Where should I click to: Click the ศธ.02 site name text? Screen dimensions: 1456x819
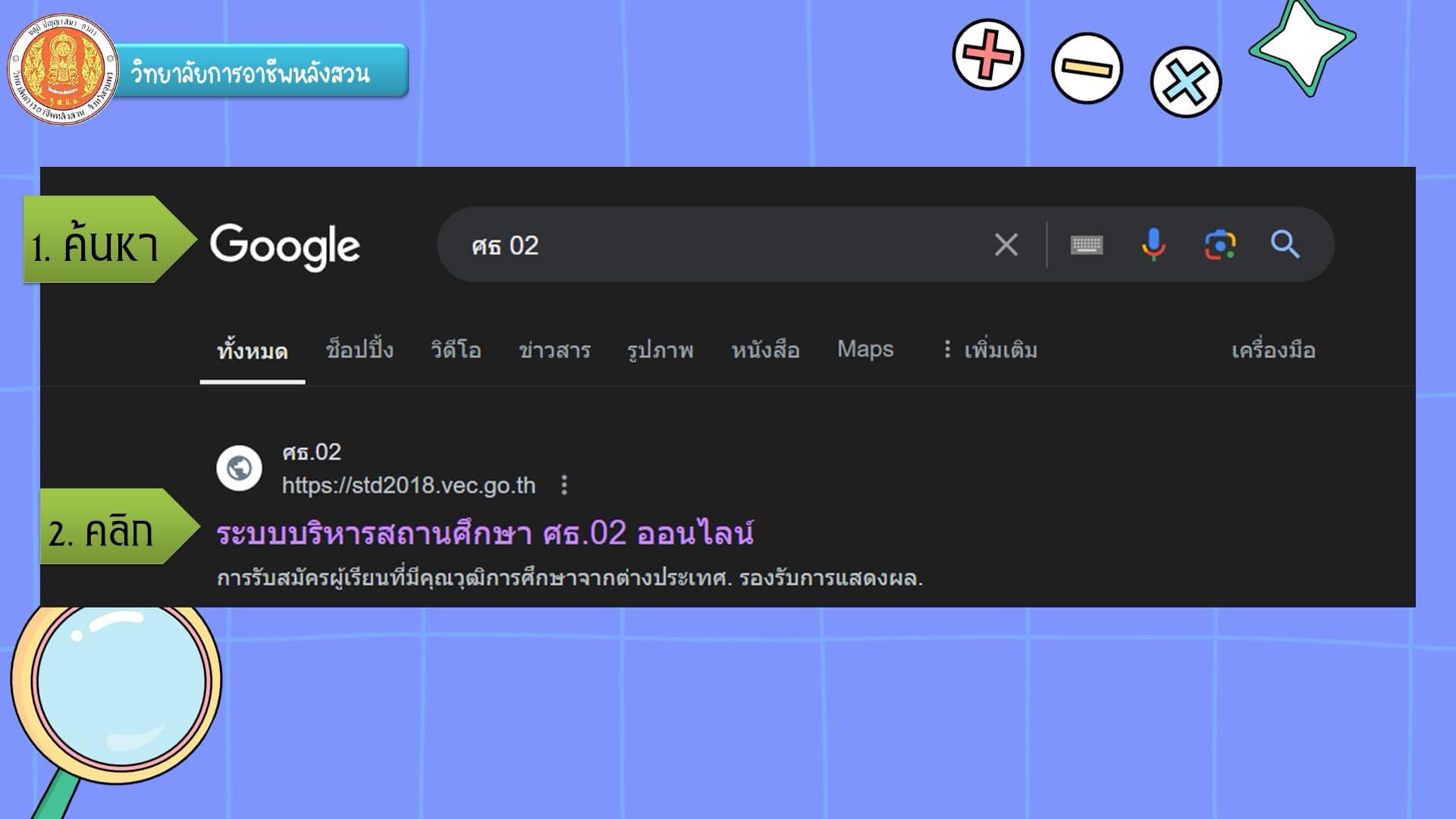coord(312,453)
